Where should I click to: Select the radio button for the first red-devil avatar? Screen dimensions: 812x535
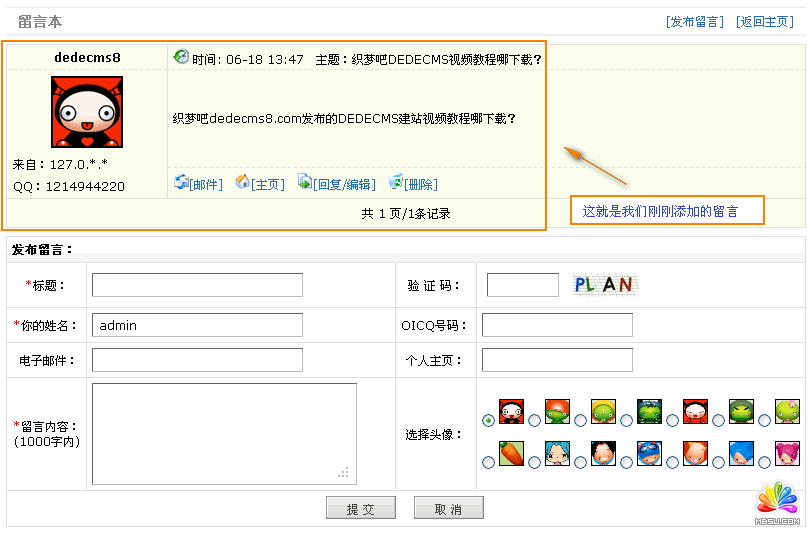click(x=487, y=420)
